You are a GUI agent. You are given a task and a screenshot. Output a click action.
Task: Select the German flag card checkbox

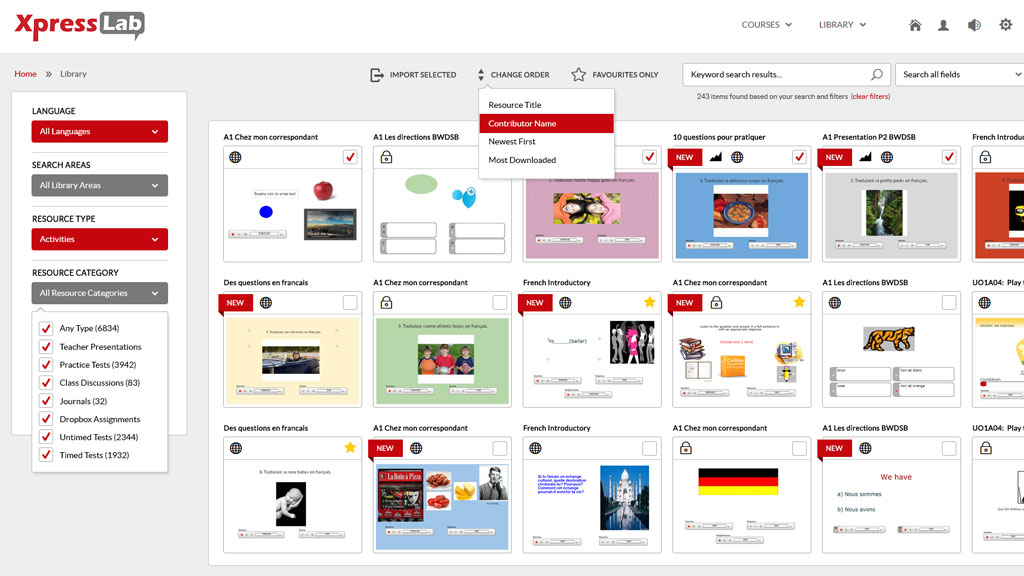point(799,448)
